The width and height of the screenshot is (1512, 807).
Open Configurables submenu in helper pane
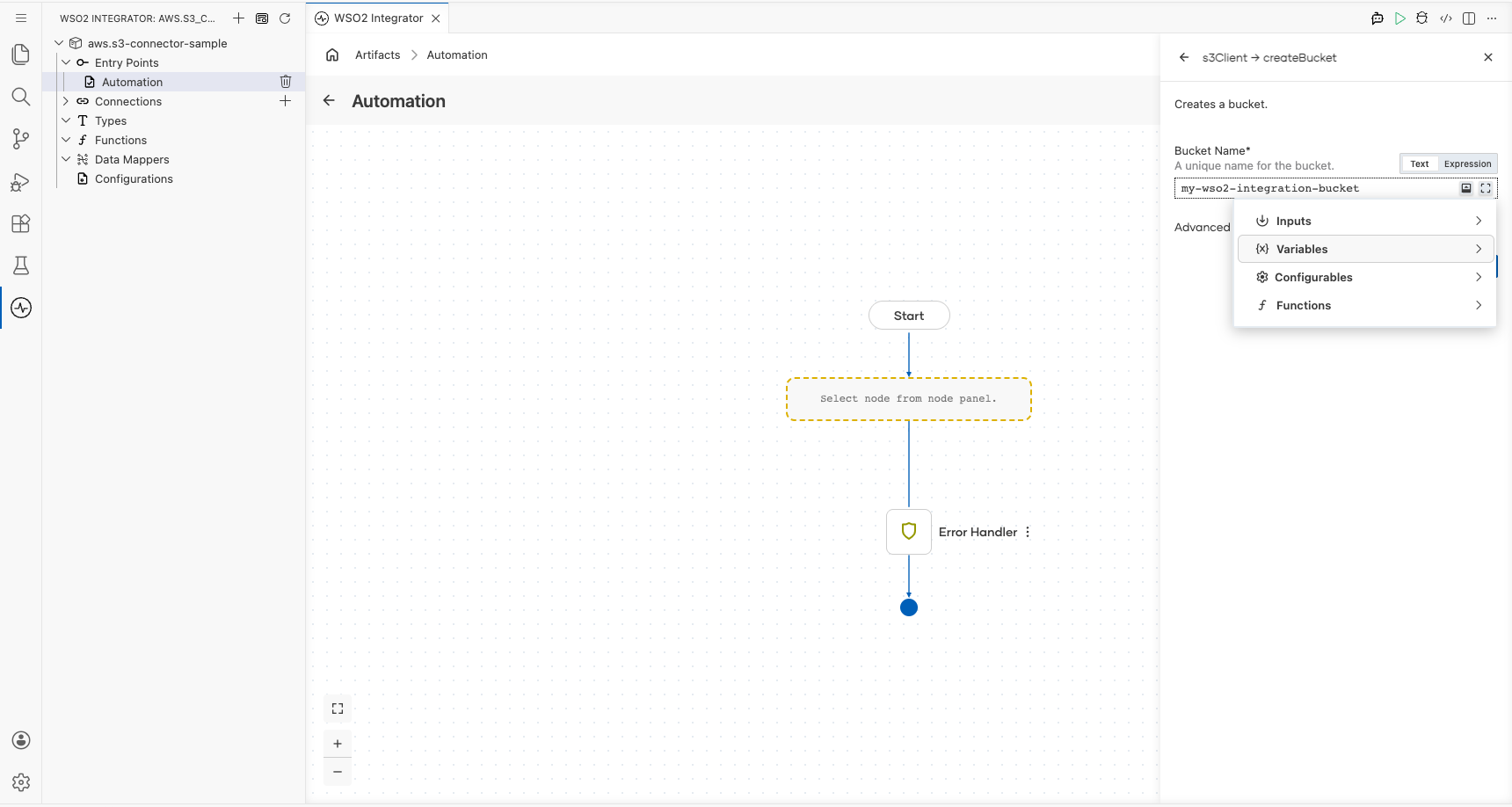tap(1365, 277)
